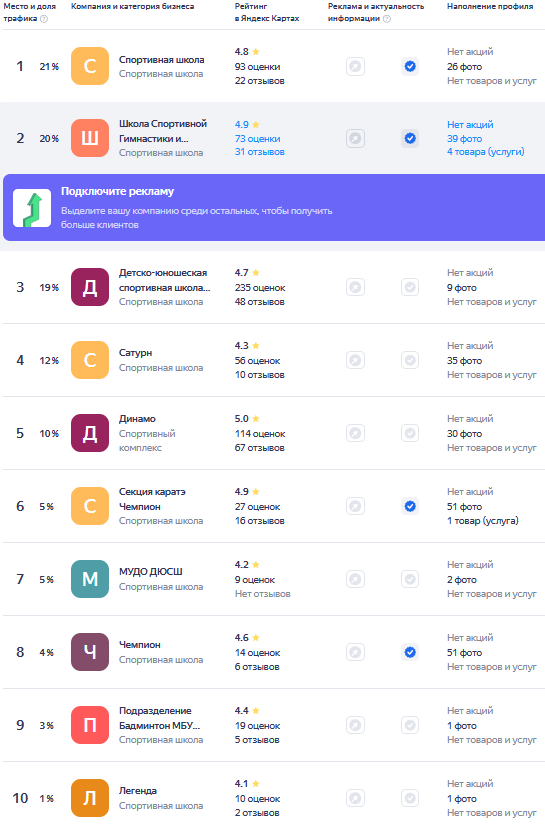Open the Подключите рекламу banner
The width and height of the screenshot is (545, 825).
pos(274,208)
